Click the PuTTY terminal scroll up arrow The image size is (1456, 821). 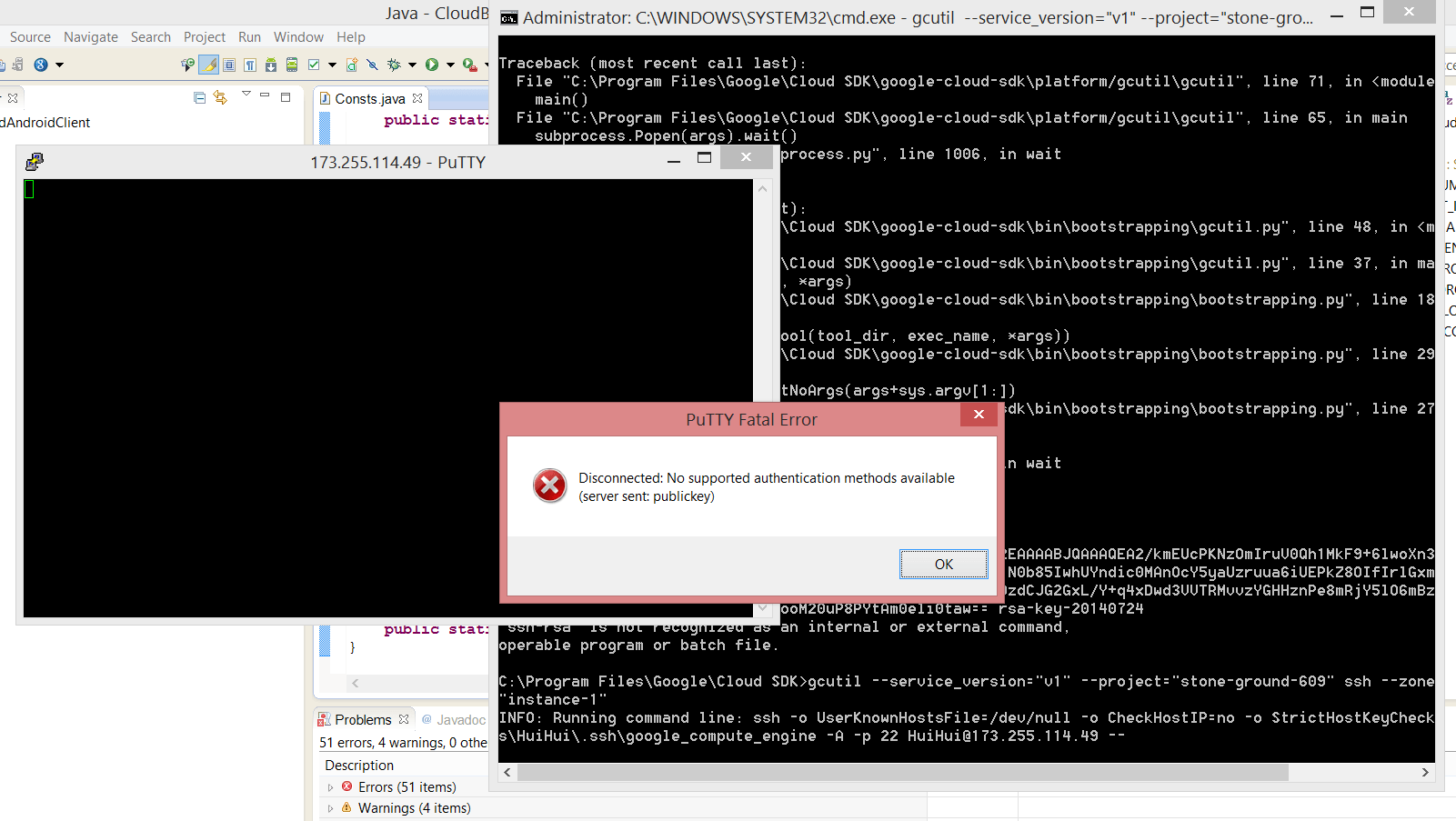pyautogui.click(x=763, y=188)
